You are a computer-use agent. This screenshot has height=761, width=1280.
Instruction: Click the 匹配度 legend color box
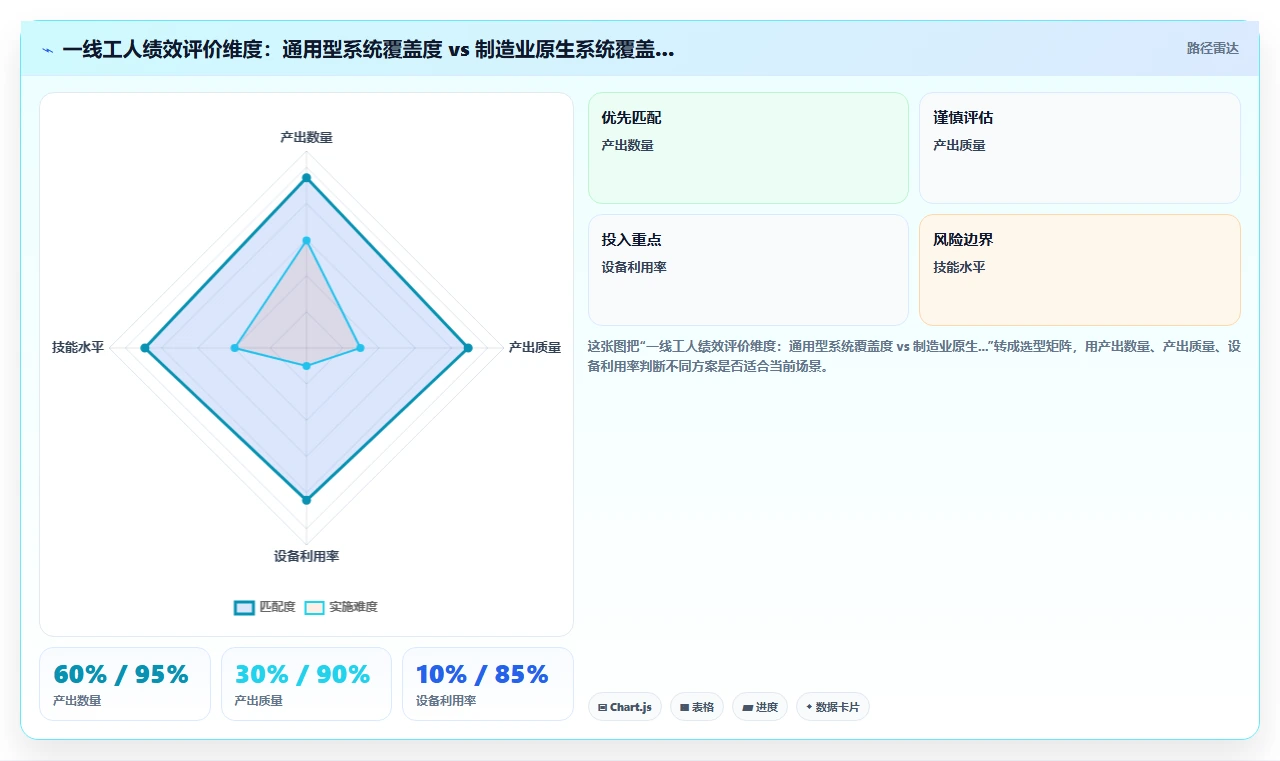pyautogui.click(x=244, y=607)
